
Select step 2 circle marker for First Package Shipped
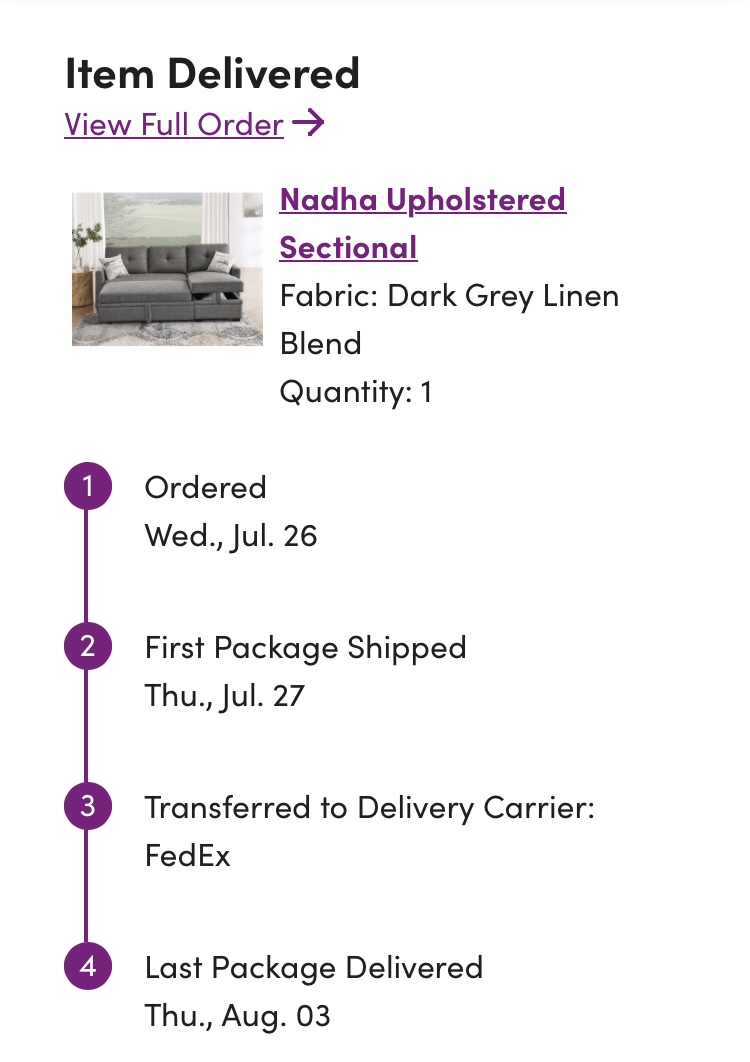click(x=88, y=646)
